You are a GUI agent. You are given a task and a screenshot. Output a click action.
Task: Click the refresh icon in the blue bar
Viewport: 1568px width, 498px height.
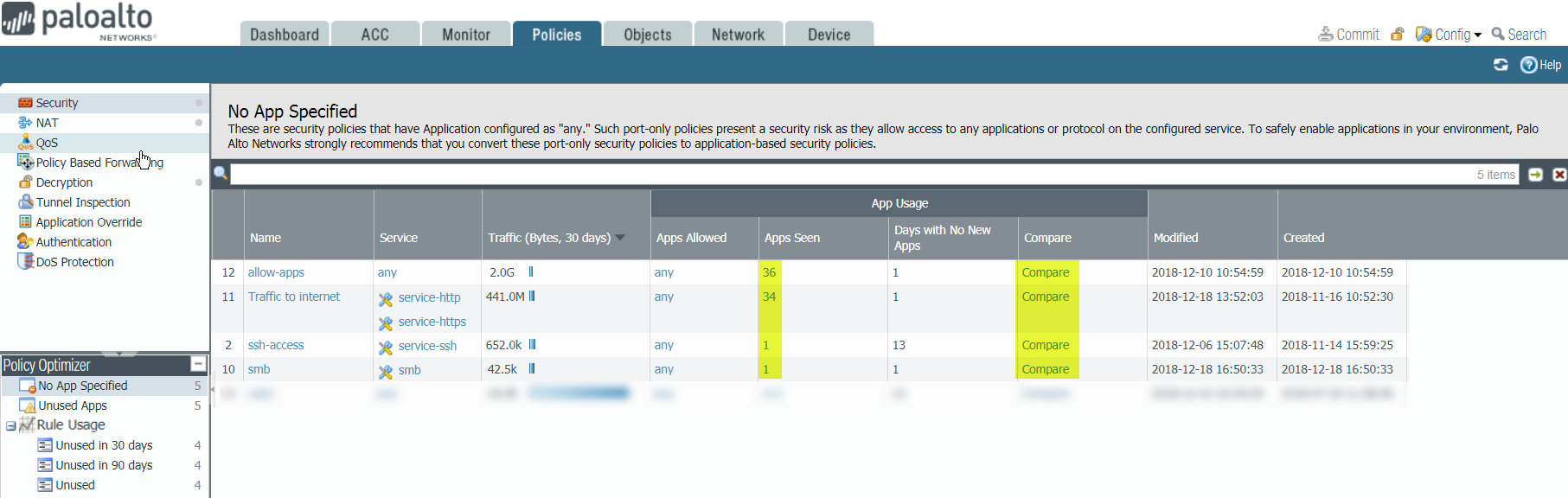[x=1501, y=65]
